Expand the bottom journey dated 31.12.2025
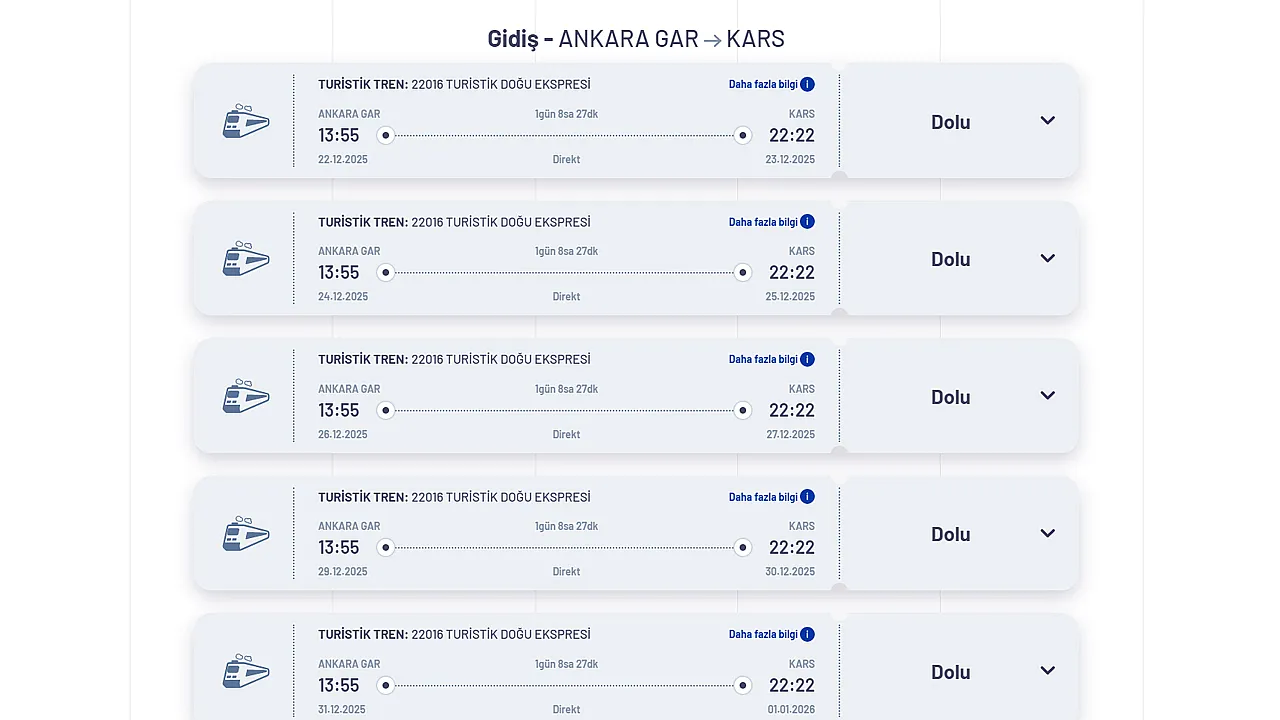Screen dimensions: 1280x720 coord(1047,670)
